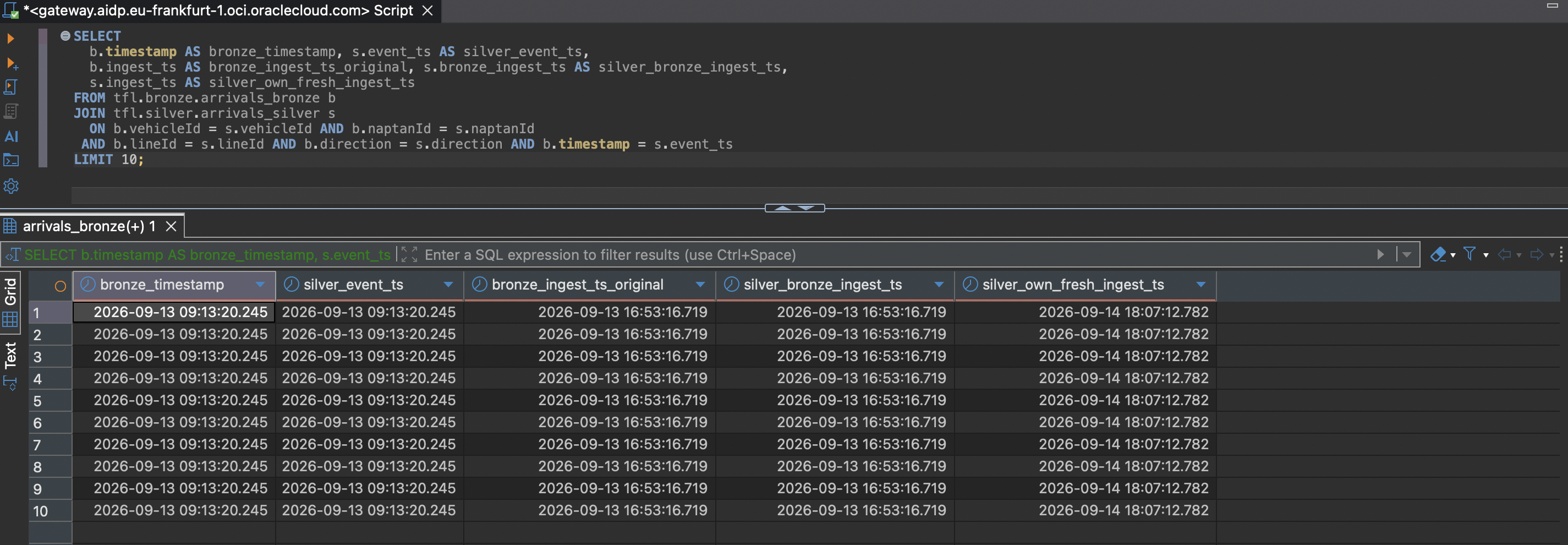1568x545 pixels.
Task: Click the panel divider collapse arrows
Action: click(x=794, y=208)
